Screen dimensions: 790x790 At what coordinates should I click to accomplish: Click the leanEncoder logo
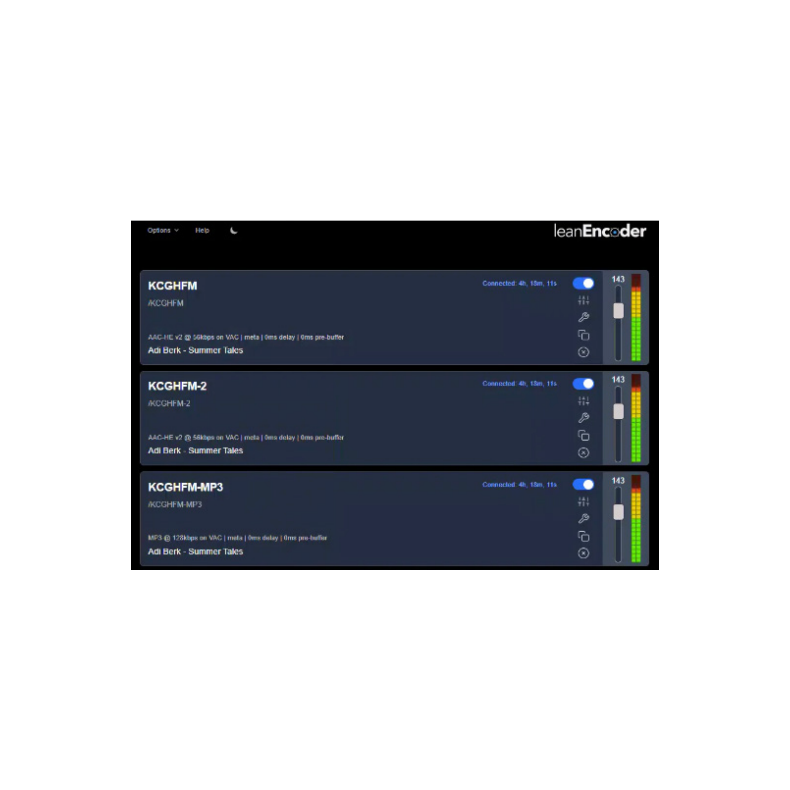(600, 231)
